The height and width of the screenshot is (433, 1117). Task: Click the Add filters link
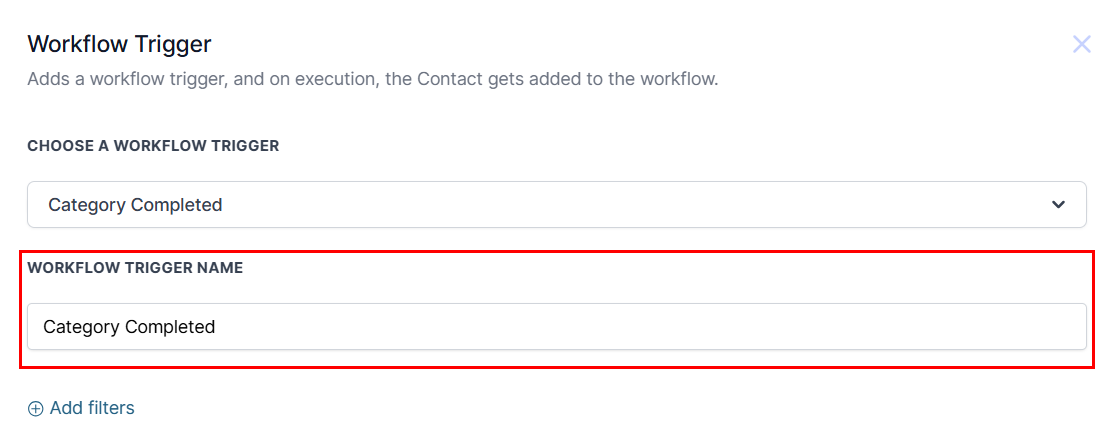(x=81, y=408)
